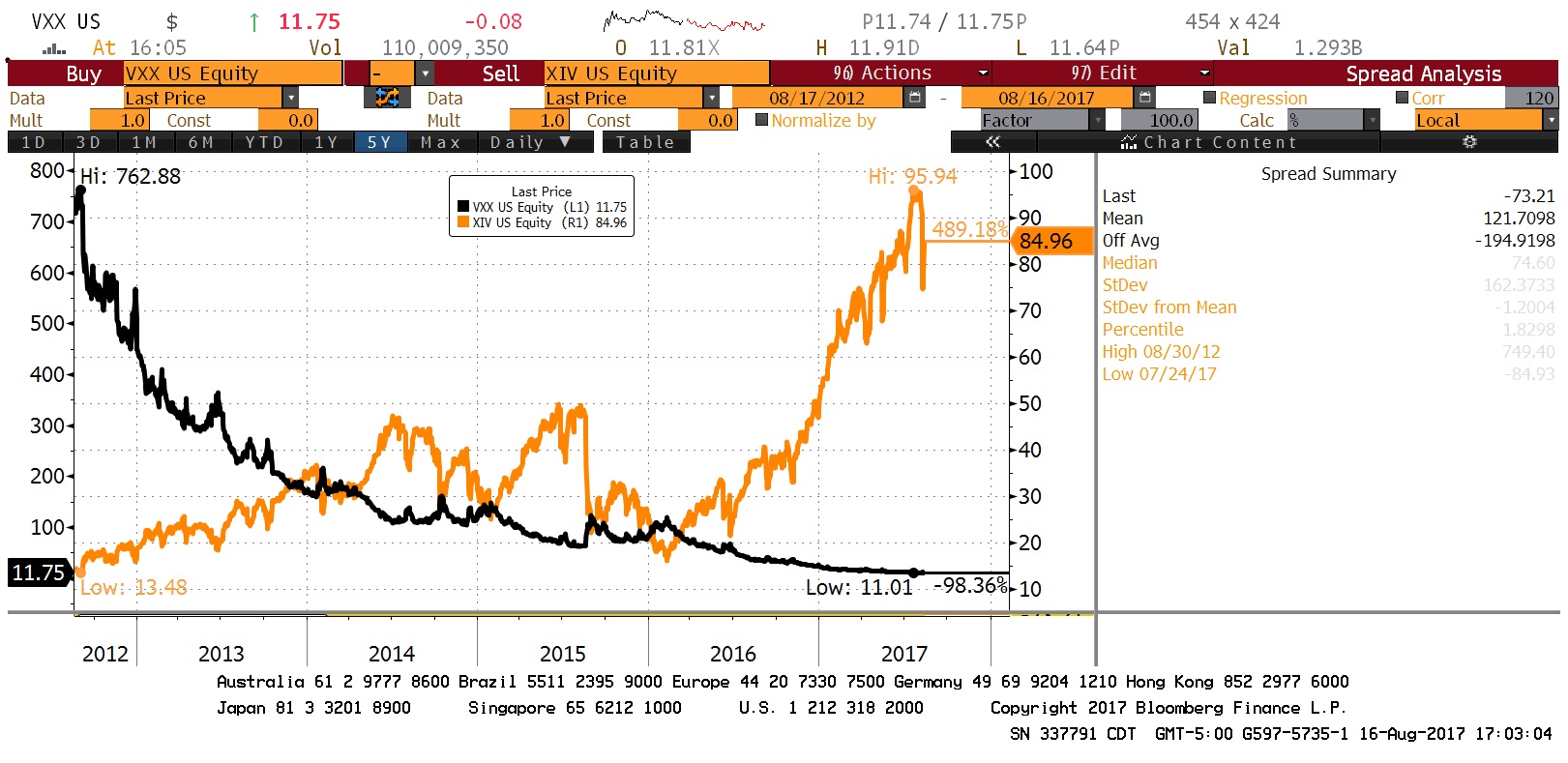The width and height of the screenshot is (1568, 763).
Task: Click the intraday sparkline chart thumbnail
Action: click(x=684, y=21)
